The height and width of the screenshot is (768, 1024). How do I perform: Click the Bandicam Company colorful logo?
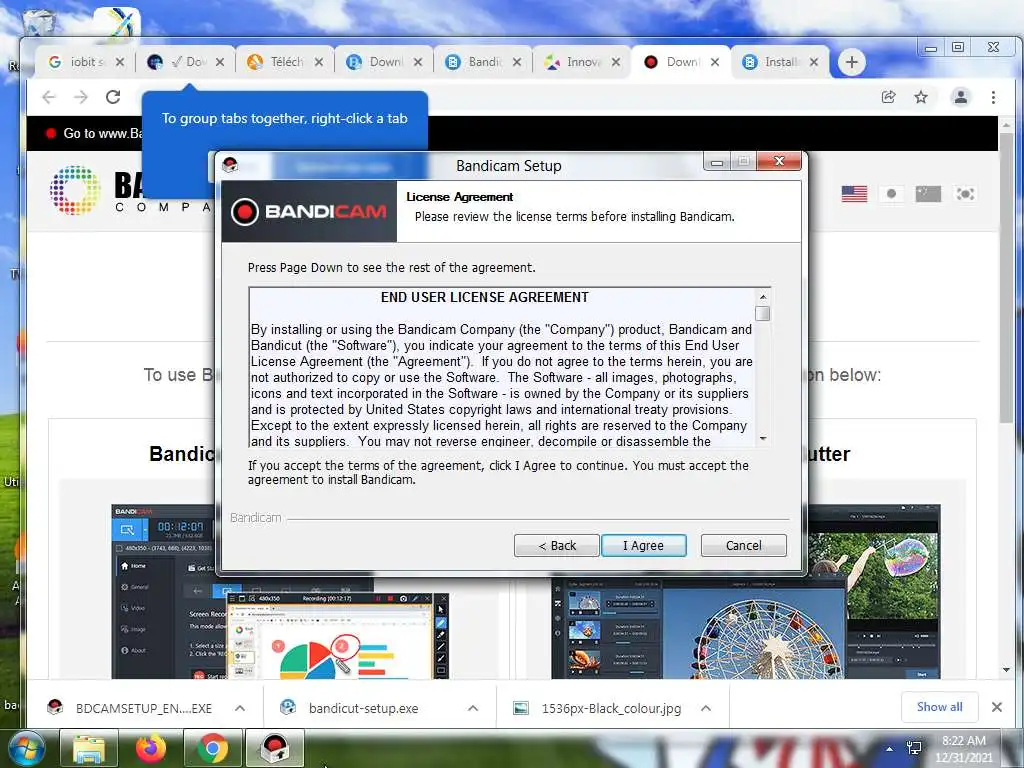[x=75, y=190]
